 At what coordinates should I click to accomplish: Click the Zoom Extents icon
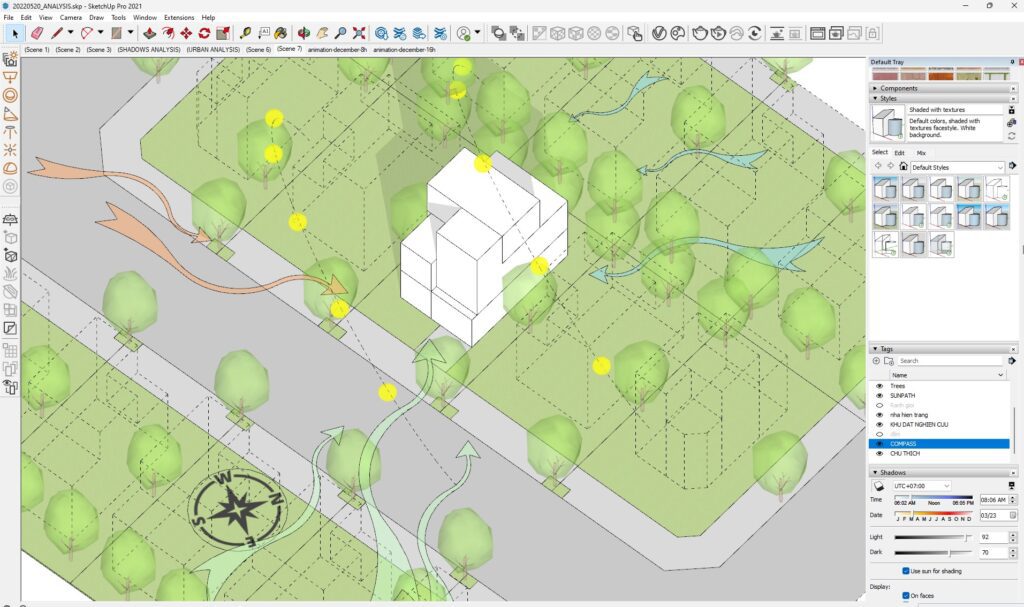359,33
